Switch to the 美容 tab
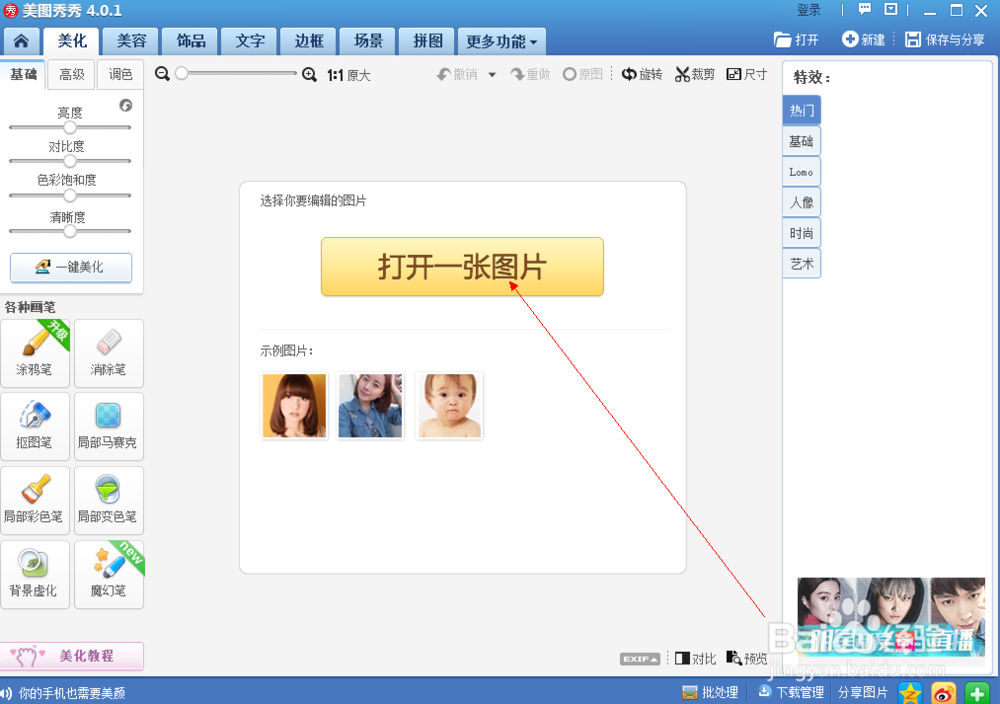This screenshot has height=704, width=1000. tap(129, 41)
